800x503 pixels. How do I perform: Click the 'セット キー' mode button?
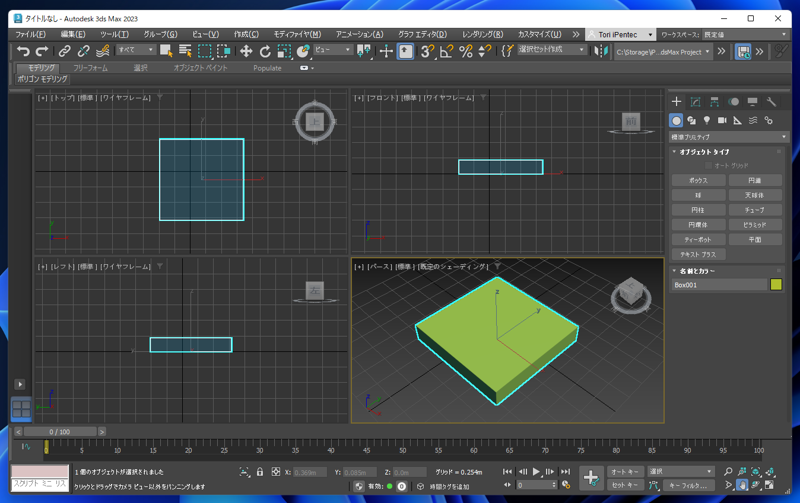click(x=624, y=485)
